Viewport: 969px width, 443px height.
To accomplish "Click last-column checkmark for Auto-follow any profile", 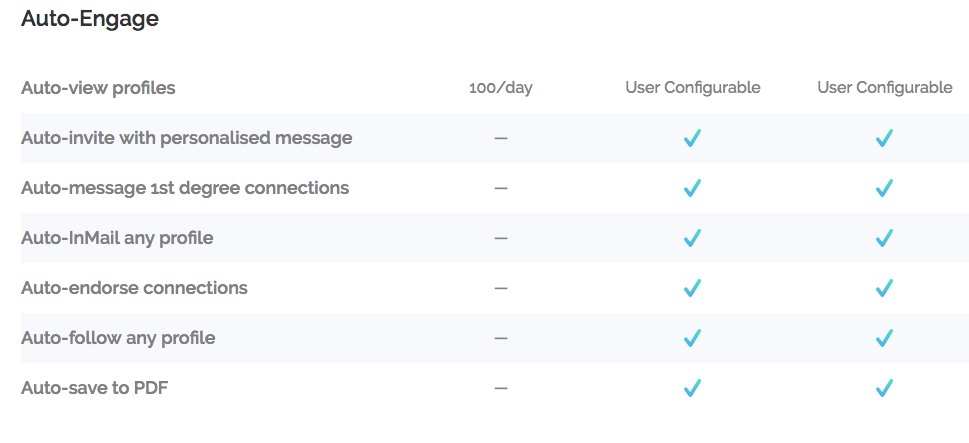I will [x=884, y=338].
